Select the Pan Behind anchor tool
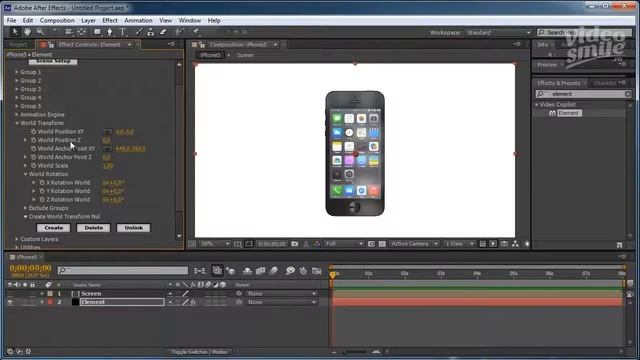 coord(82,32)
